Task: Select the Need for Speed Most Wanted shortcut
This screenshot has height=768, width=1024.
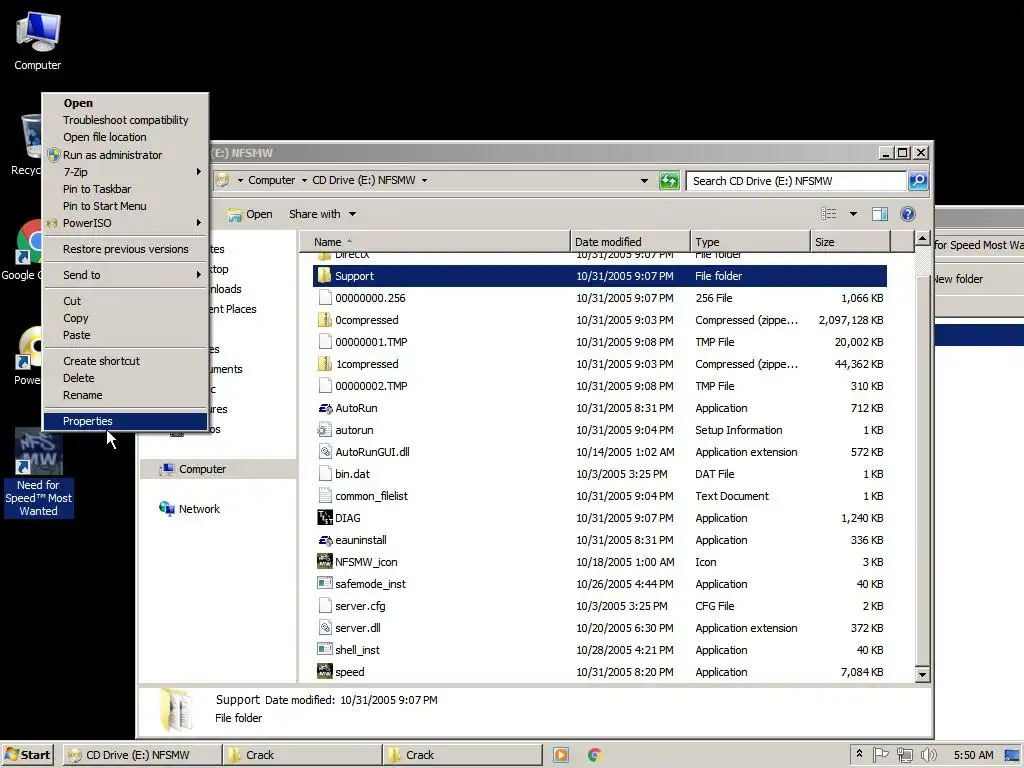Action: click(39, 473)
